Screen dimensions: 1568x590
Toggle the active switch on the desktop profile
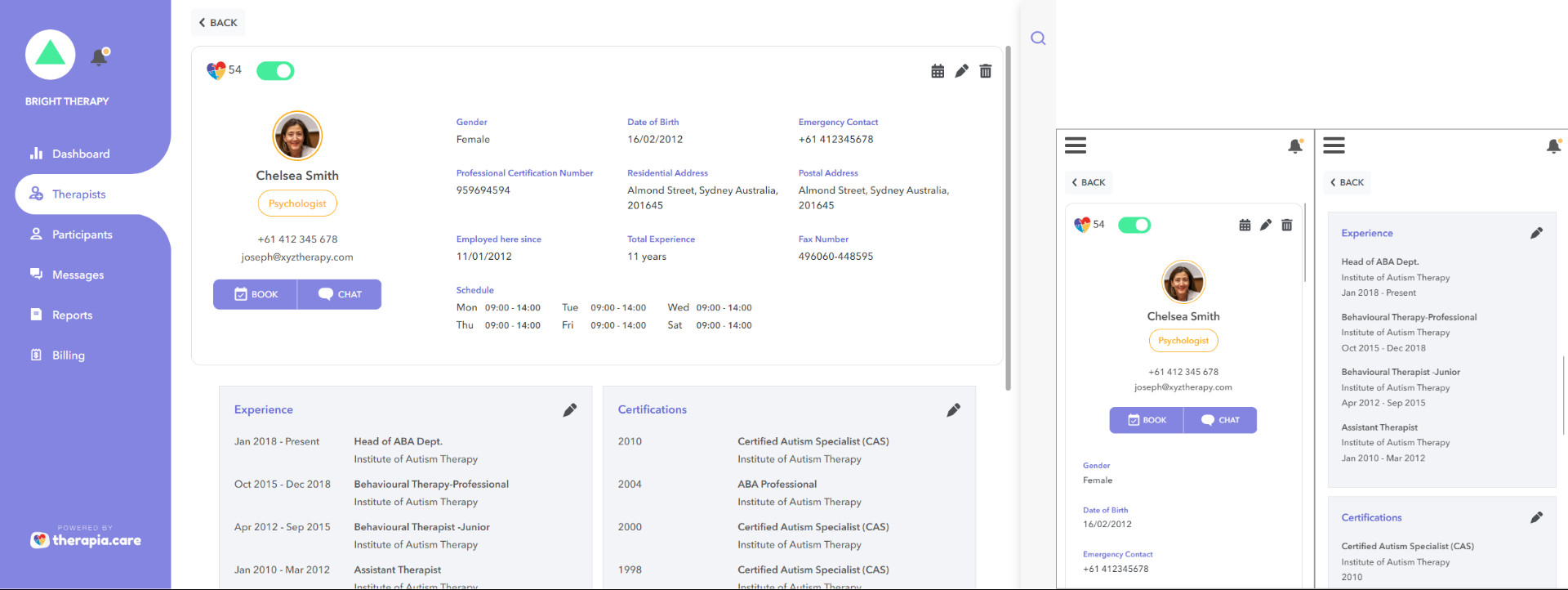coord(275,71)
